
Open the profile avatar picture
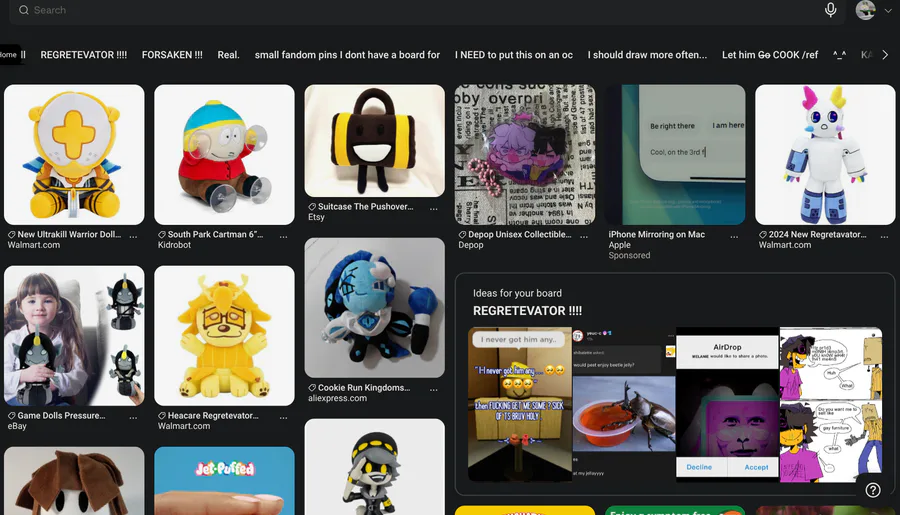(x=866, y=10)
